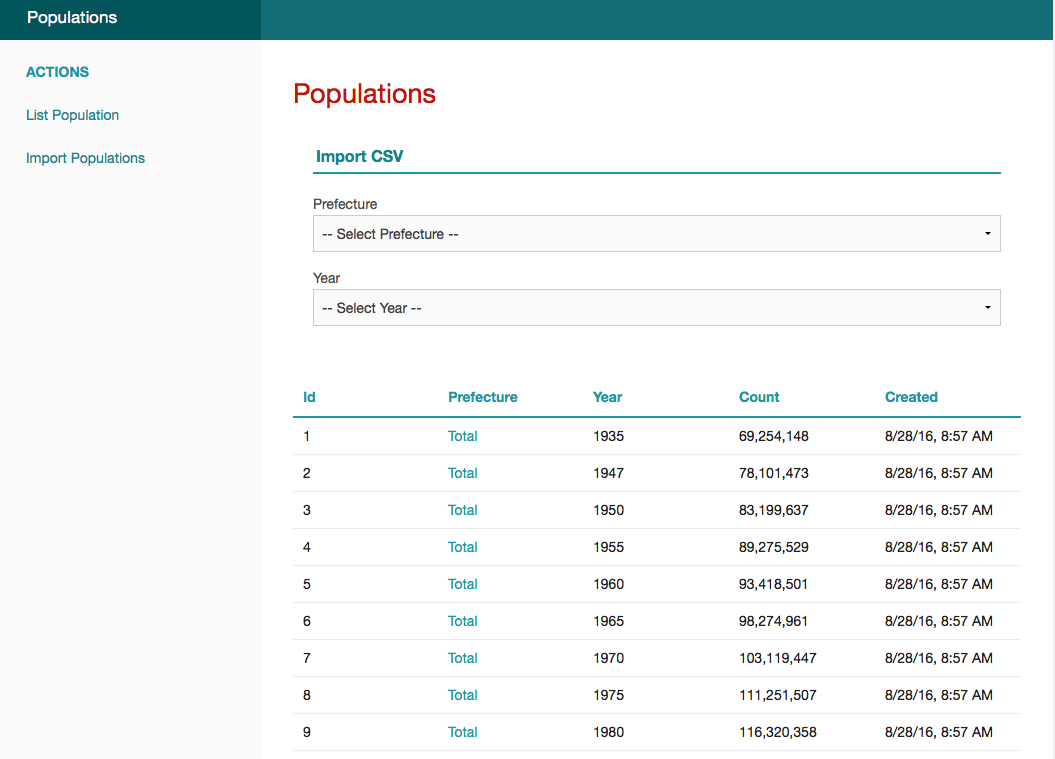Click the year cell 1947
This screenshot has width=1055, height=759.
pyautogui.click(x=608, y=473)
